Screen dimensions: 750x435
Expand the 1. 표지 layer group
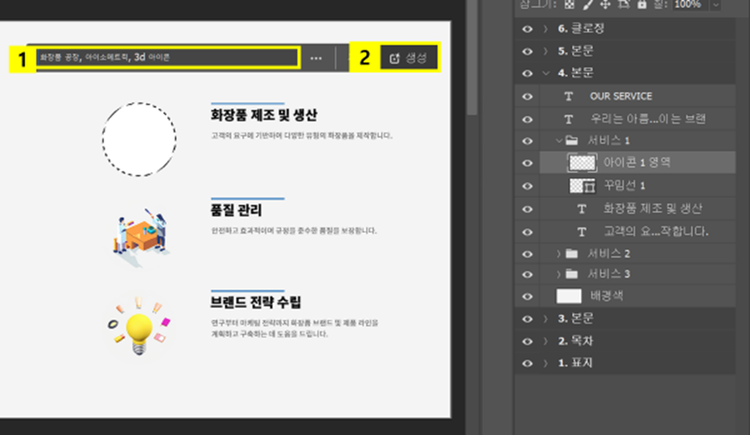tap(546, 363)
